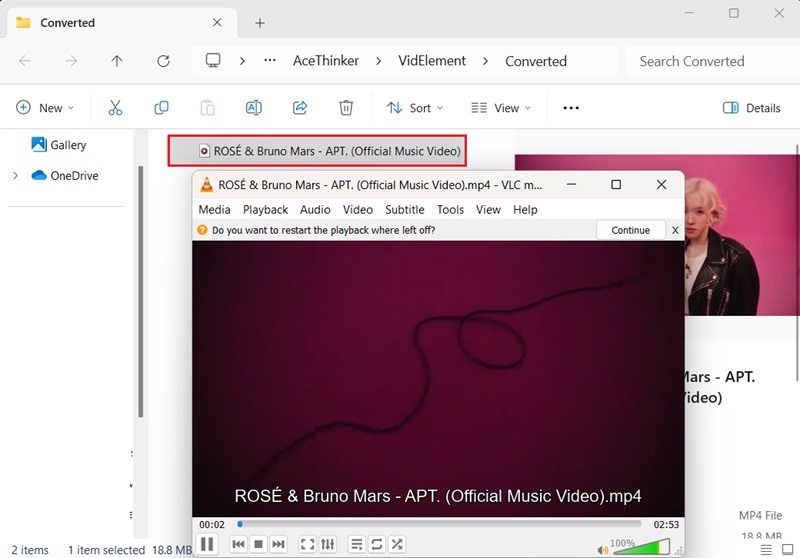Screen dimensions: 800x558
Task: Switch to details list view icon
Action: [766, 549]
